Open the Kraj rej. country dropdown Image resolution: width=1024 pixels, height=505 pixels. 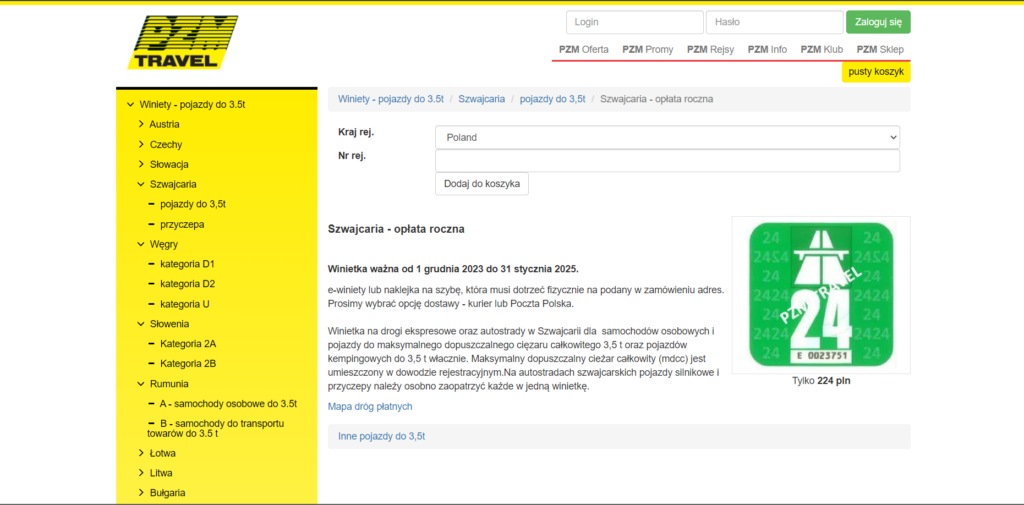click(667, 137)
